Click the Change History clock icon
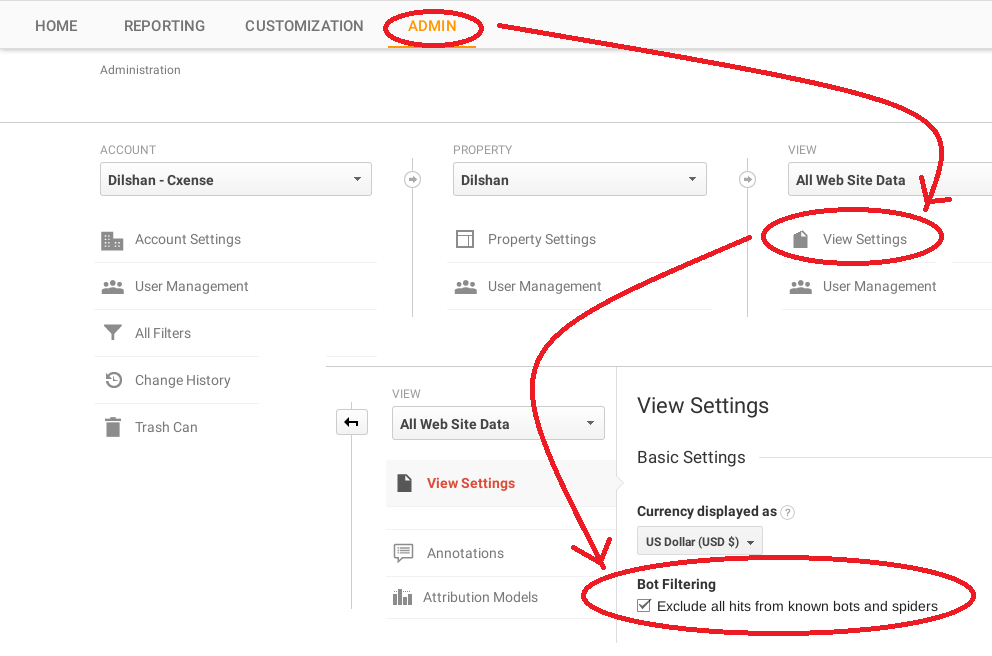Image resolution: width=992 pixels, height=656 pixels. pos(113,380)
